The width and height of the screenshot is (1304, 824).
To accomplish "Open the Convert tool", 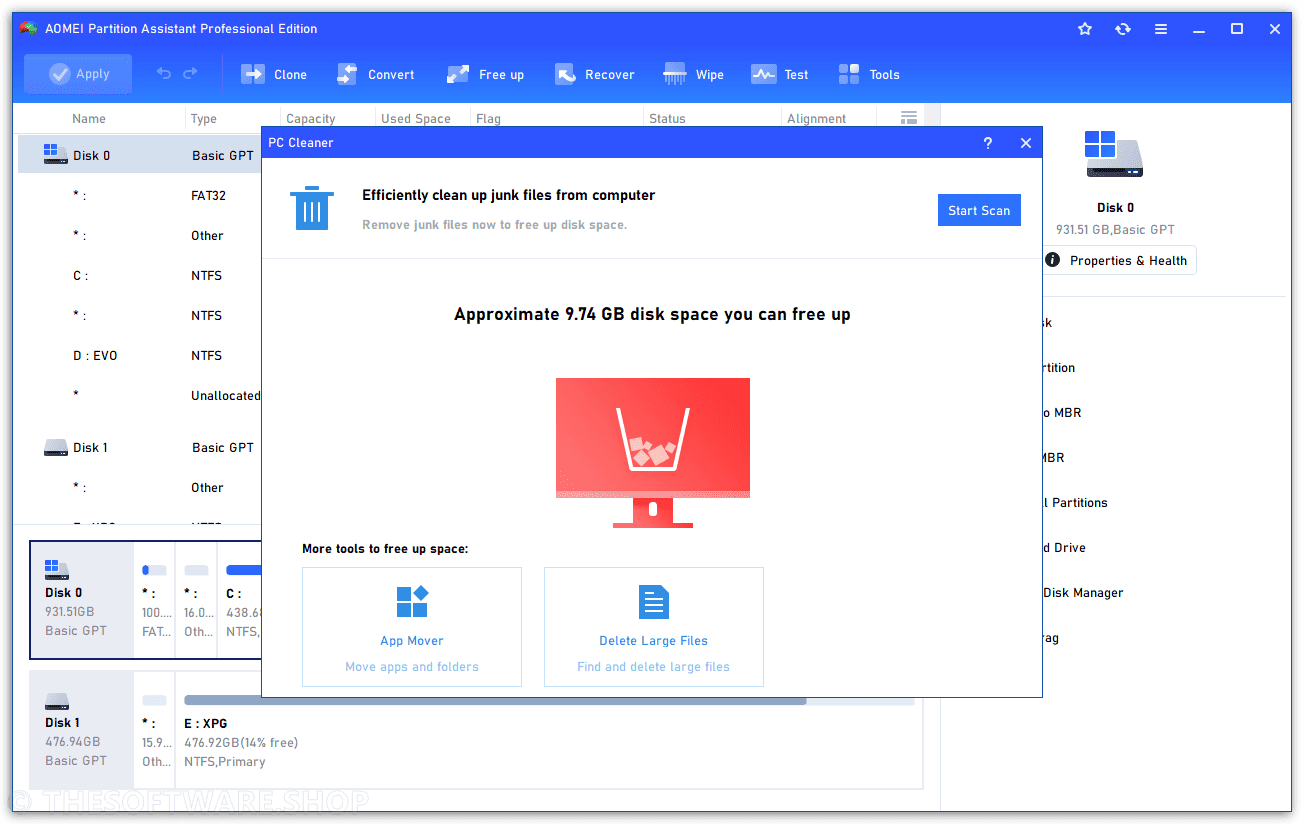I will [376, 74].
